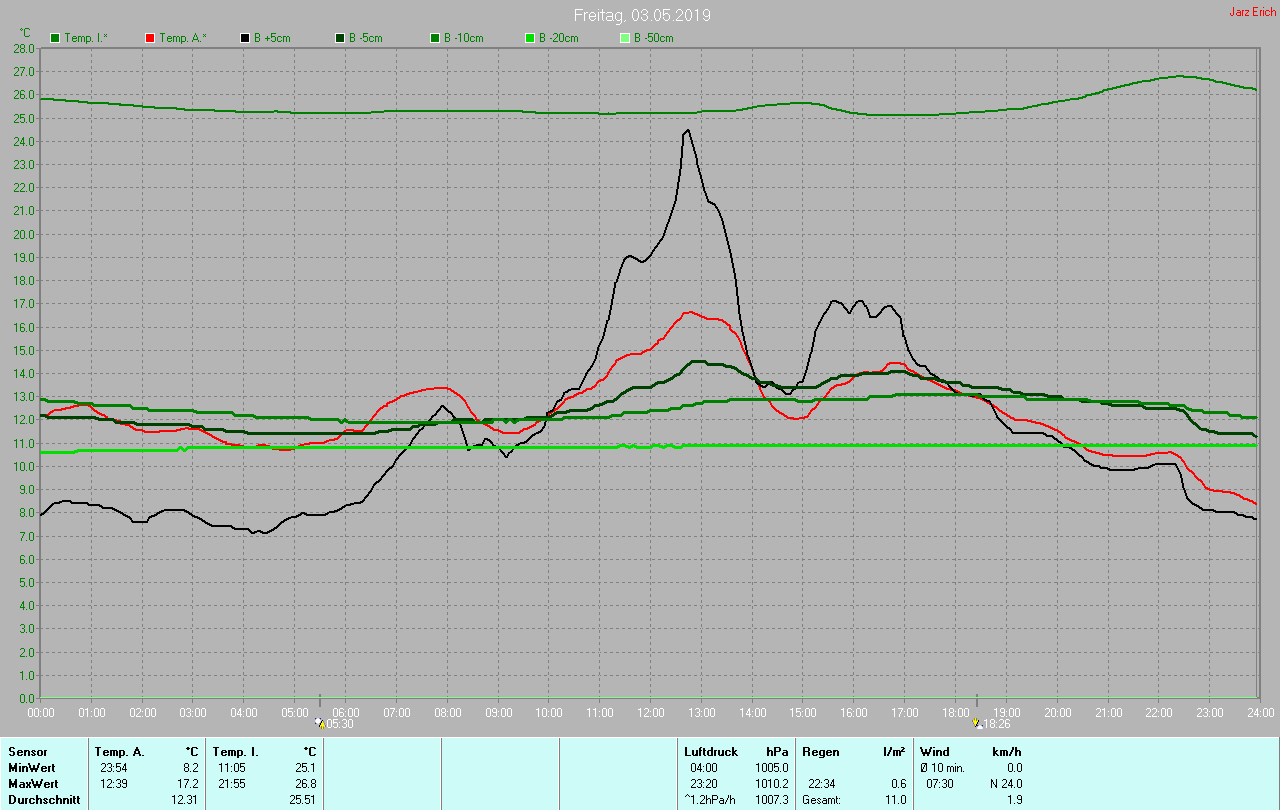Click the sunset icon at 18:26

point(977,722)
